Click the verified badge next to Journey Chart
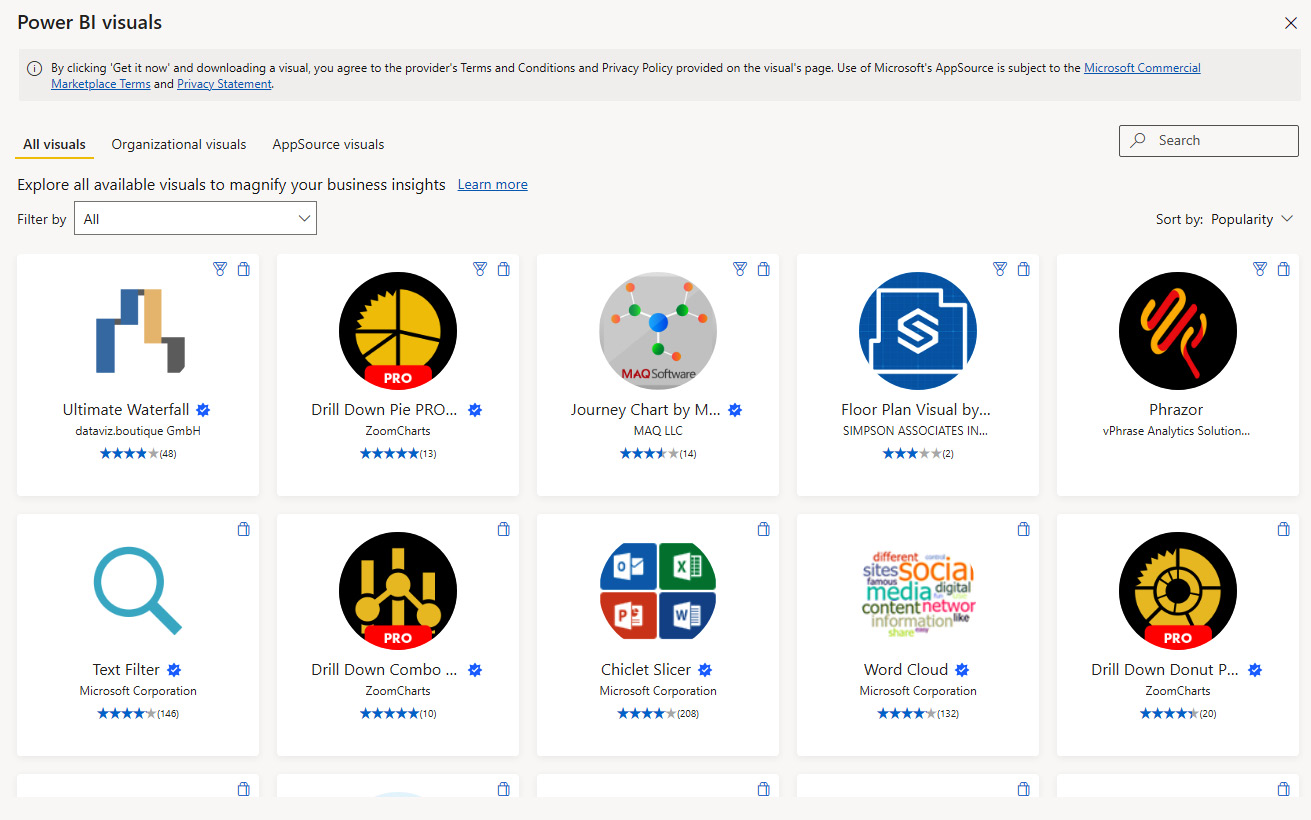 [735, 410]
